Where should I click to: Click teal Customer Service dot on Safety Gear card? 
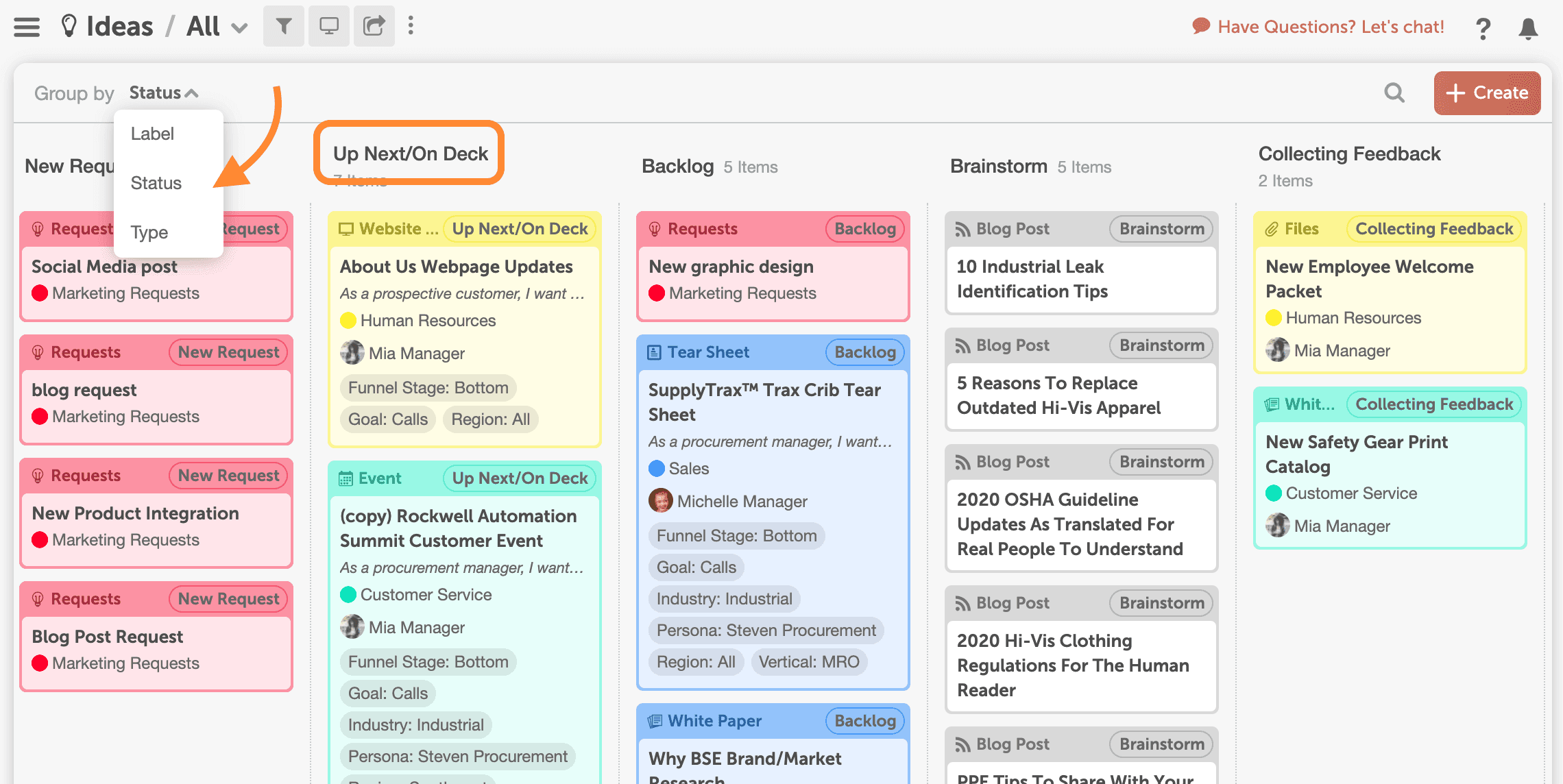tap(1274, 493)
